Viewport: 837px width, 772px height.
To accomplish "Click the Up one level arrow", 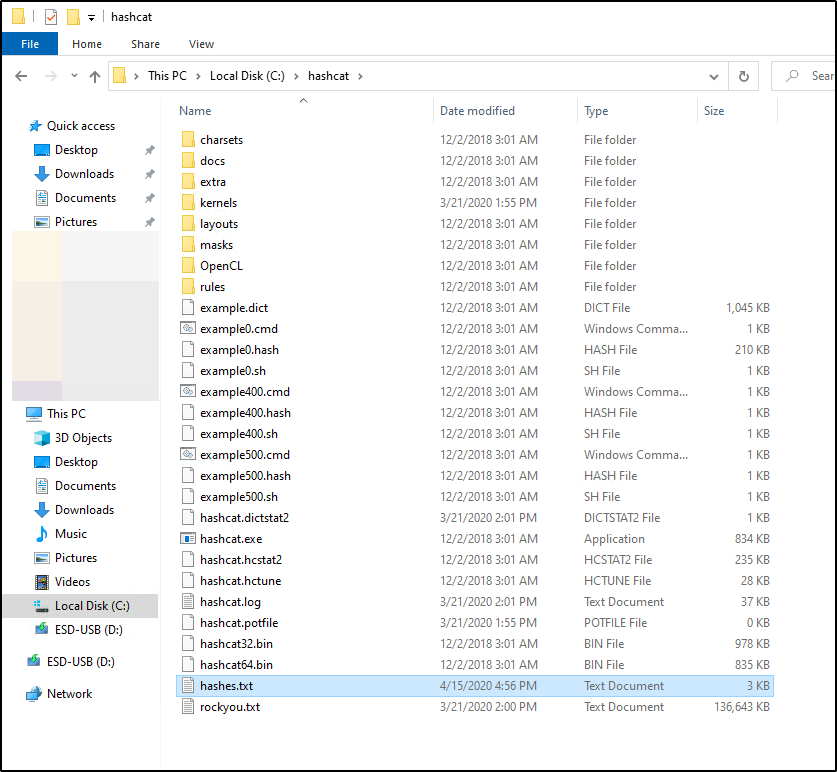I will point(95,76).
